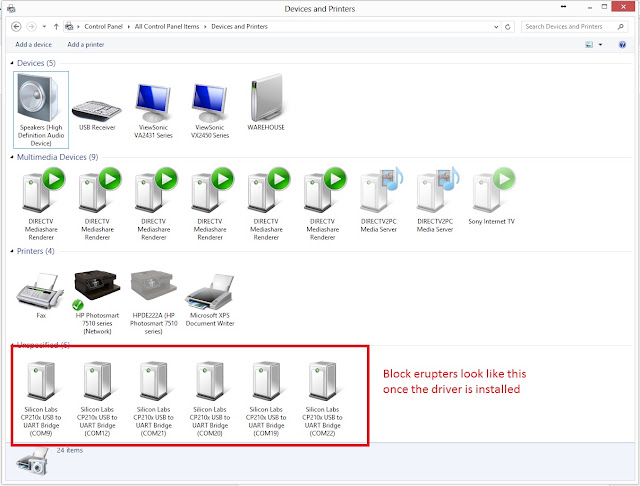Viewport: 640px width, 486px height.
Task: Click Add a printer
Action: (x=86, y=44)
